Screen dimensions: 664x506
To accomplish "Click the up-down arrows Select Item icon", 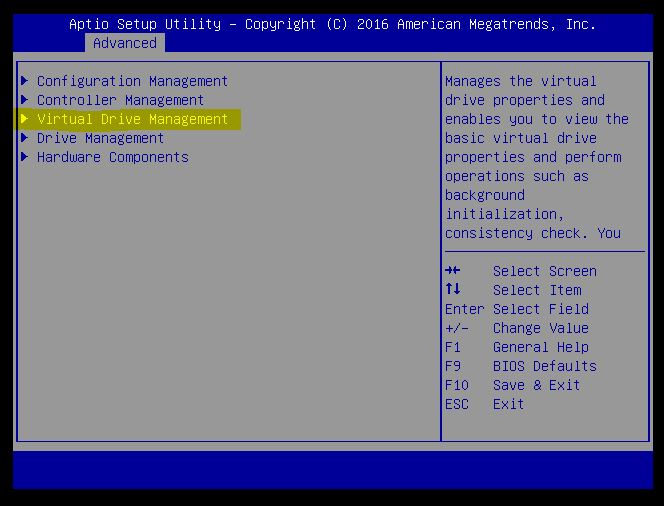I will pos(453,289).
